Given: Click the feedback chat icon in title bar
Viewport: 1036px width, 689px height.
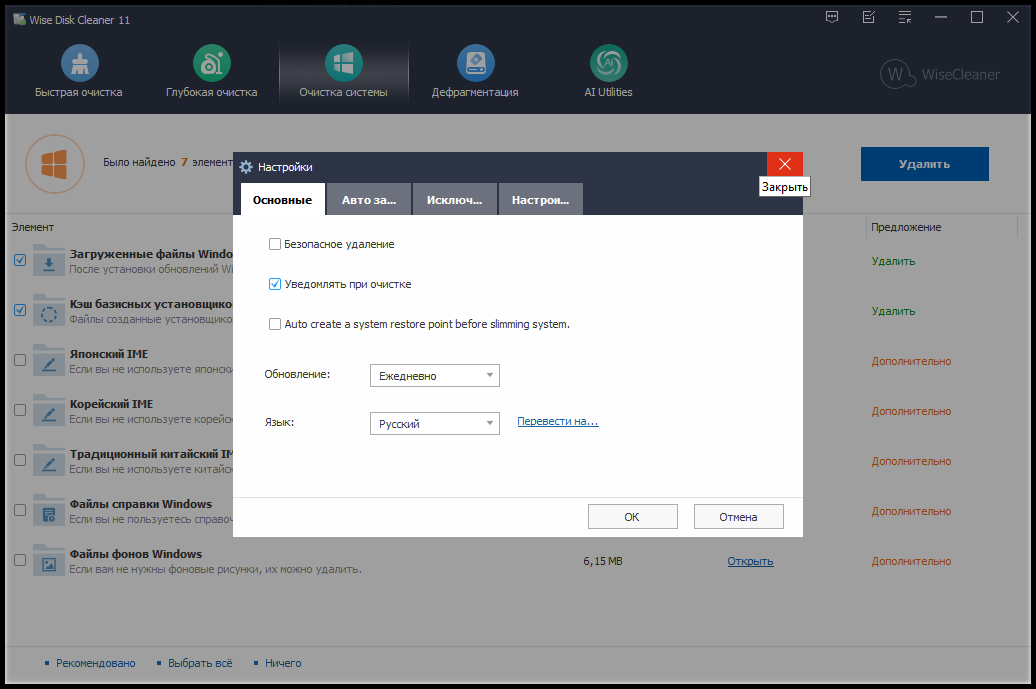Looking at the screenshot, I should pyautogui.click(x=832, y=18).
